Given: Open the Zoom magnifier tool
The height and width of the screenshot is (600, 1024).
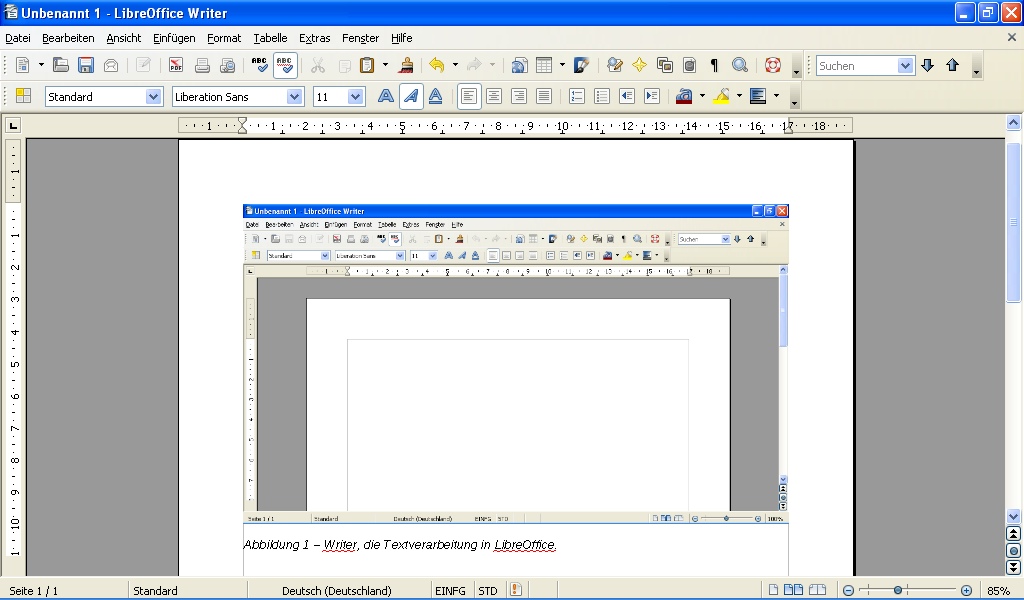Looking at the screenshot, I should click(740, 65).
